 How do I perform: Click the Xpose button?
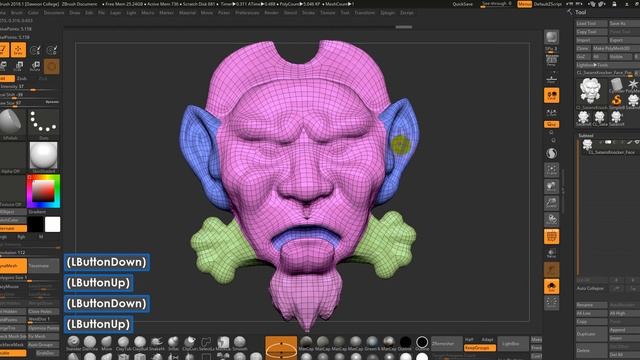(x=551, y=302)
